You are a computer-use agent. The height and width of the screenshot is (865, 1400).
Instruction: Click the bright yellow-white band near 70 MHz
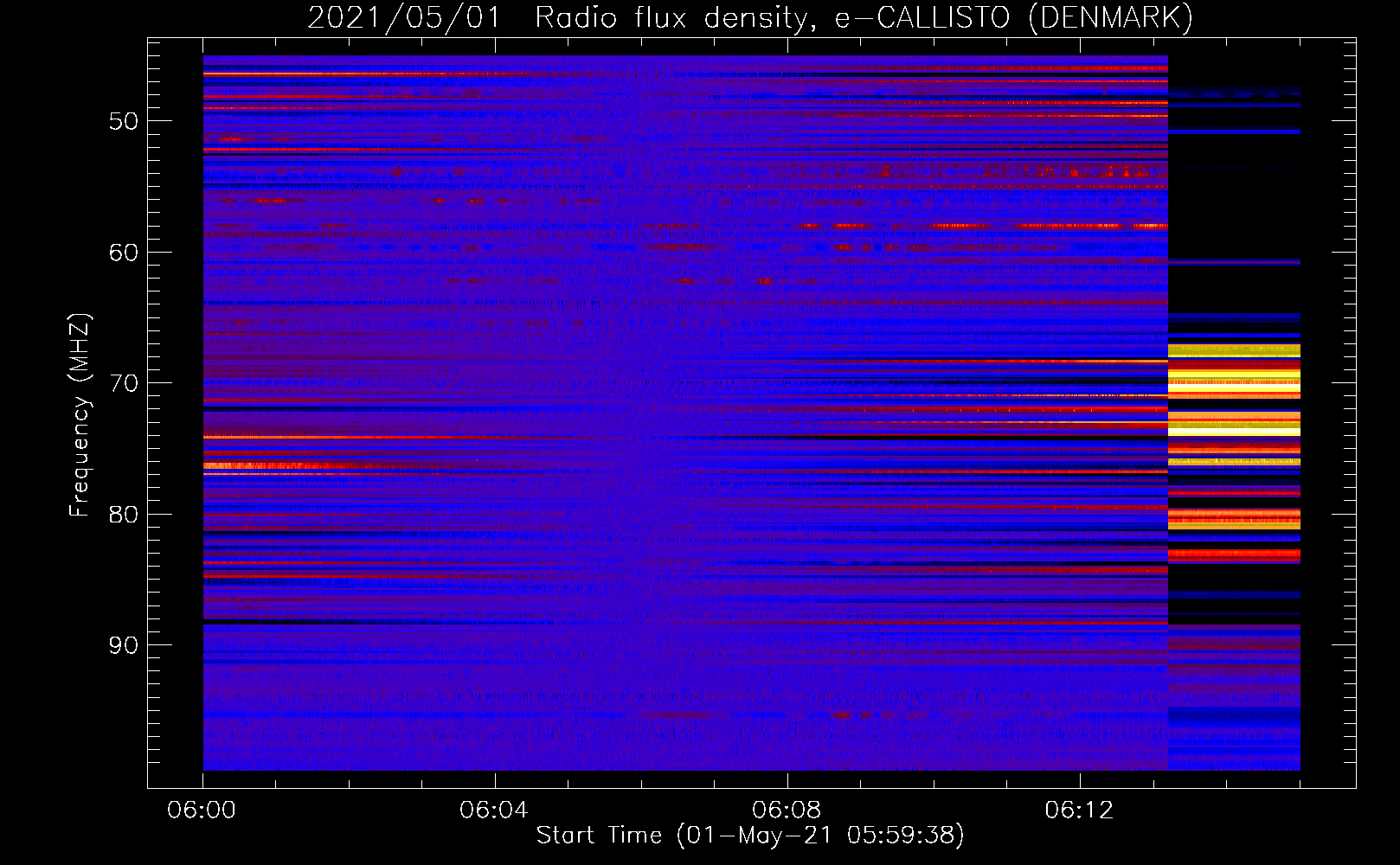coord(1234,387)
